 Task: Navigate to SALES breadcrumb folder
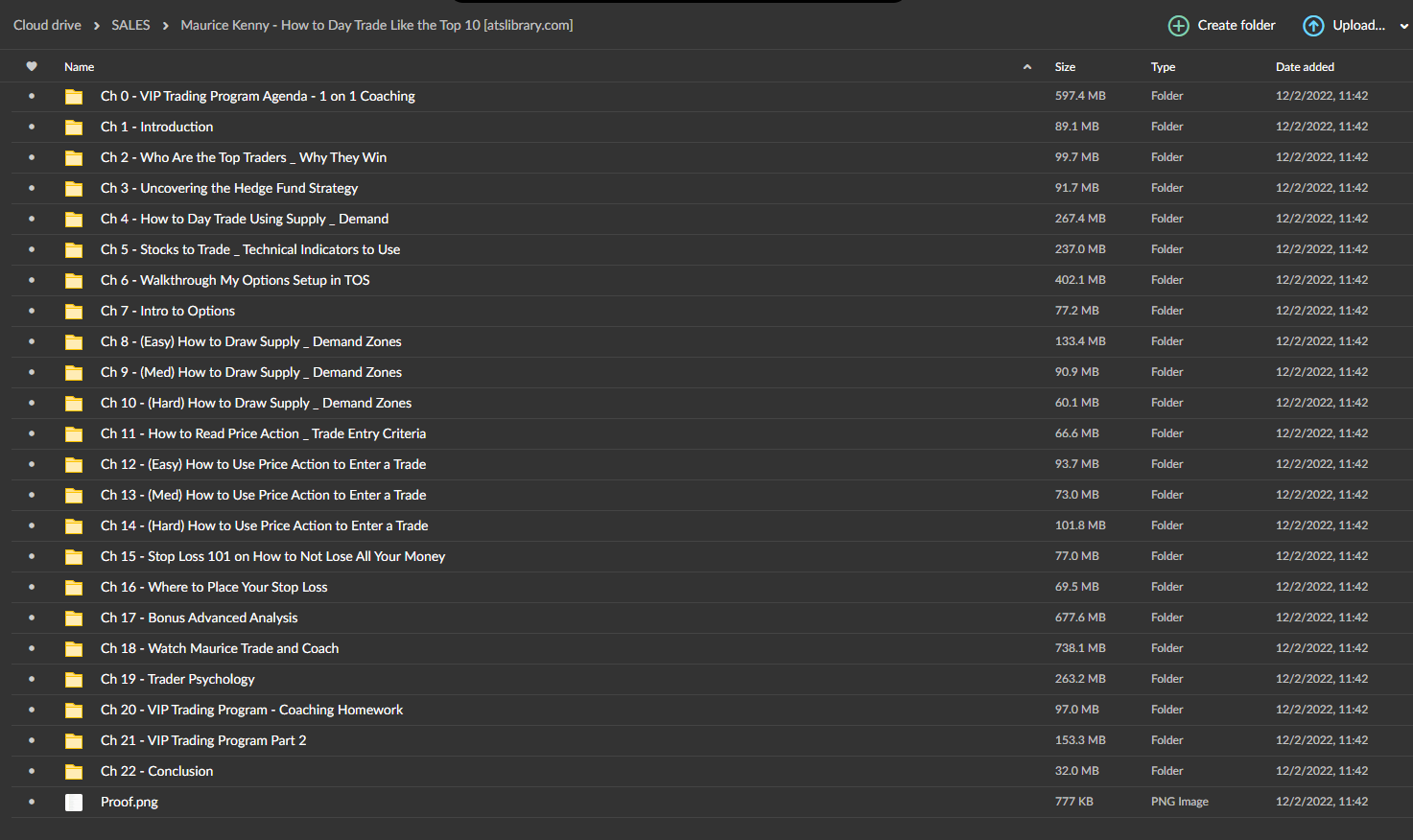130,25
